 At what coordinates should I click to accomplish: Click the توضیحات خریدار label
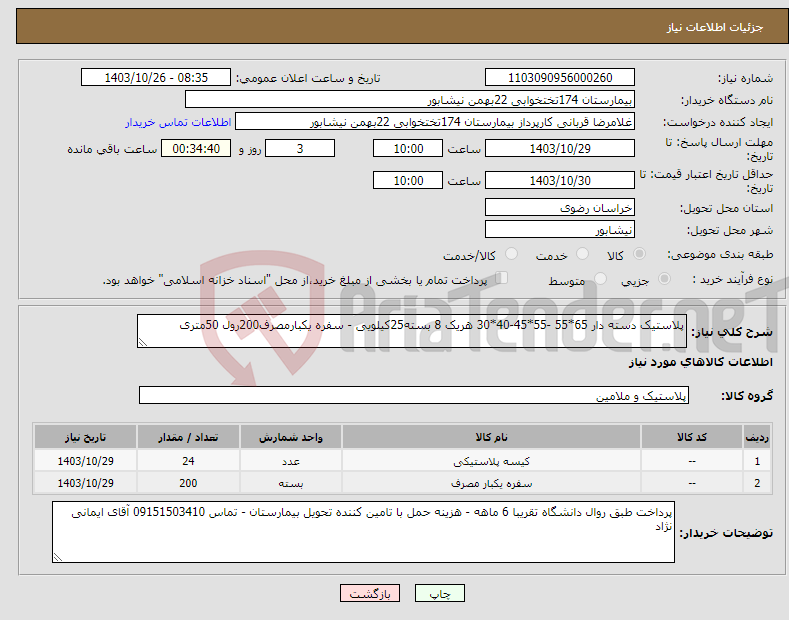tap(726, 533)
